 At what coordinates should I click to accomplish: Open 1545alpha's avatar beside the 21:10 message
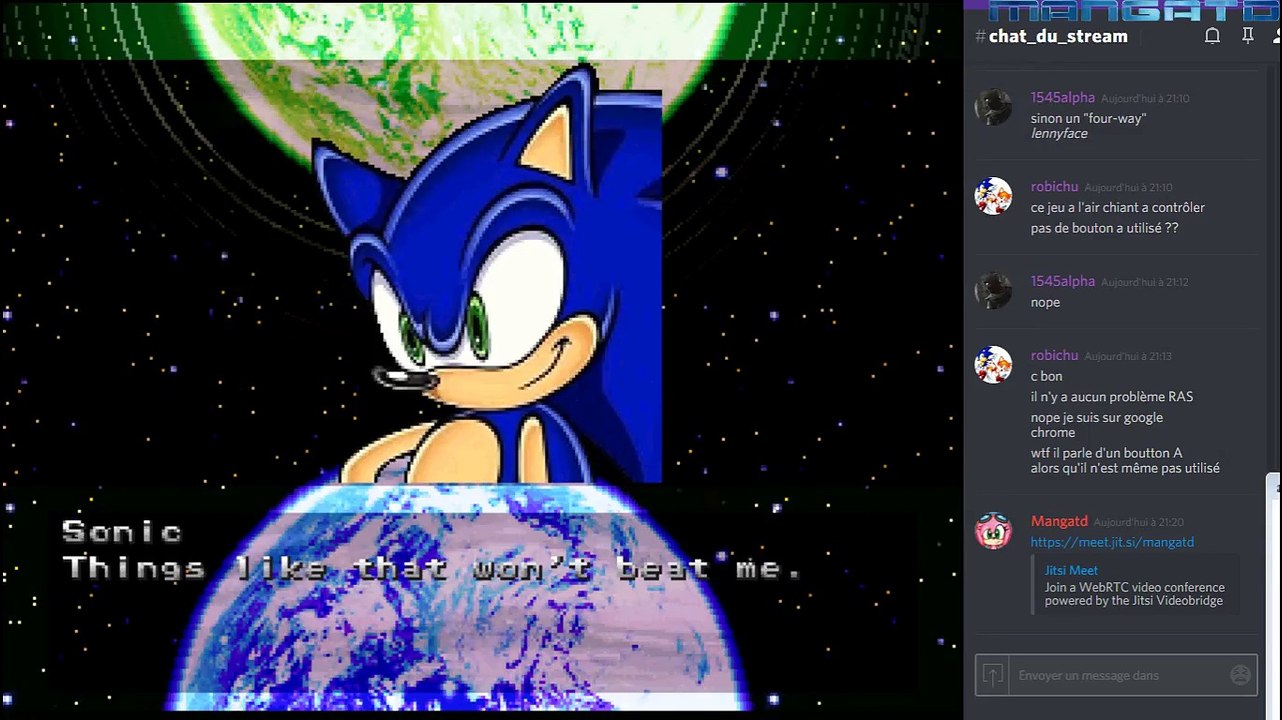[x=993, y=107]
